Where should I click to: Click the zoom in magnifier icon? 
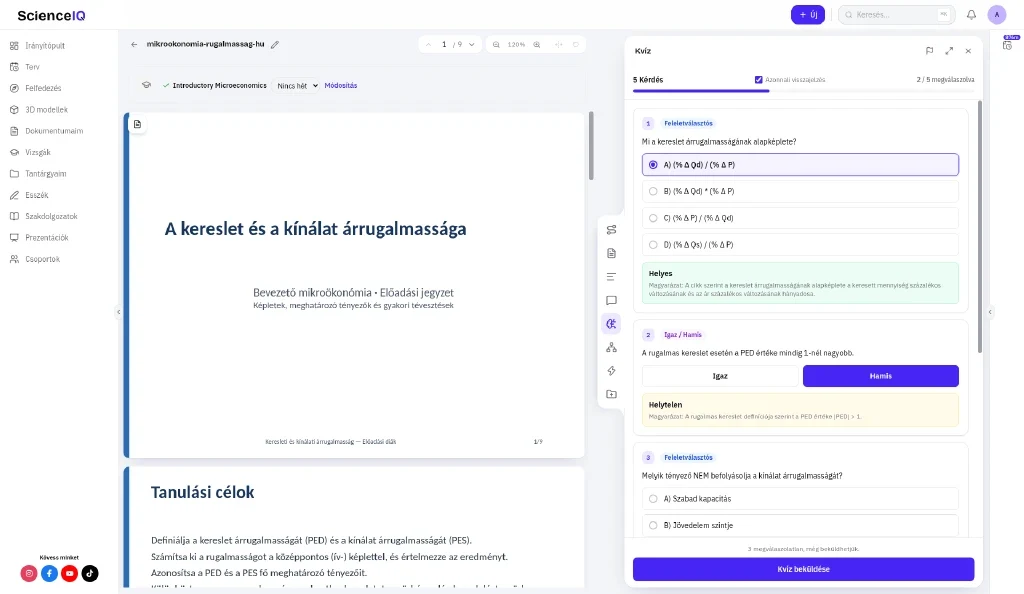(x=537, y=44)
